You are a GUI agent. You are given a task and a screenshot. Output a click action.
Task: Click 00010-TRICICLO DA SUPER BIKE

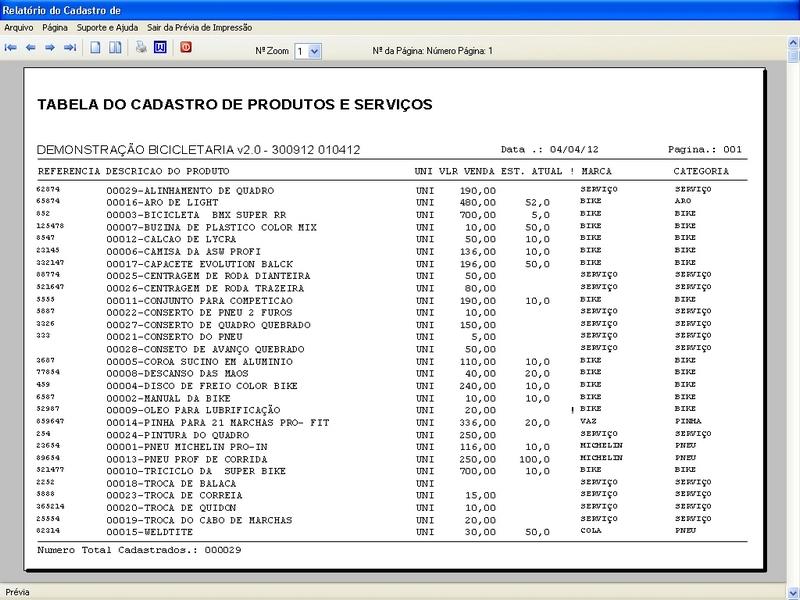pyautogui.click(x=196, y=471)
